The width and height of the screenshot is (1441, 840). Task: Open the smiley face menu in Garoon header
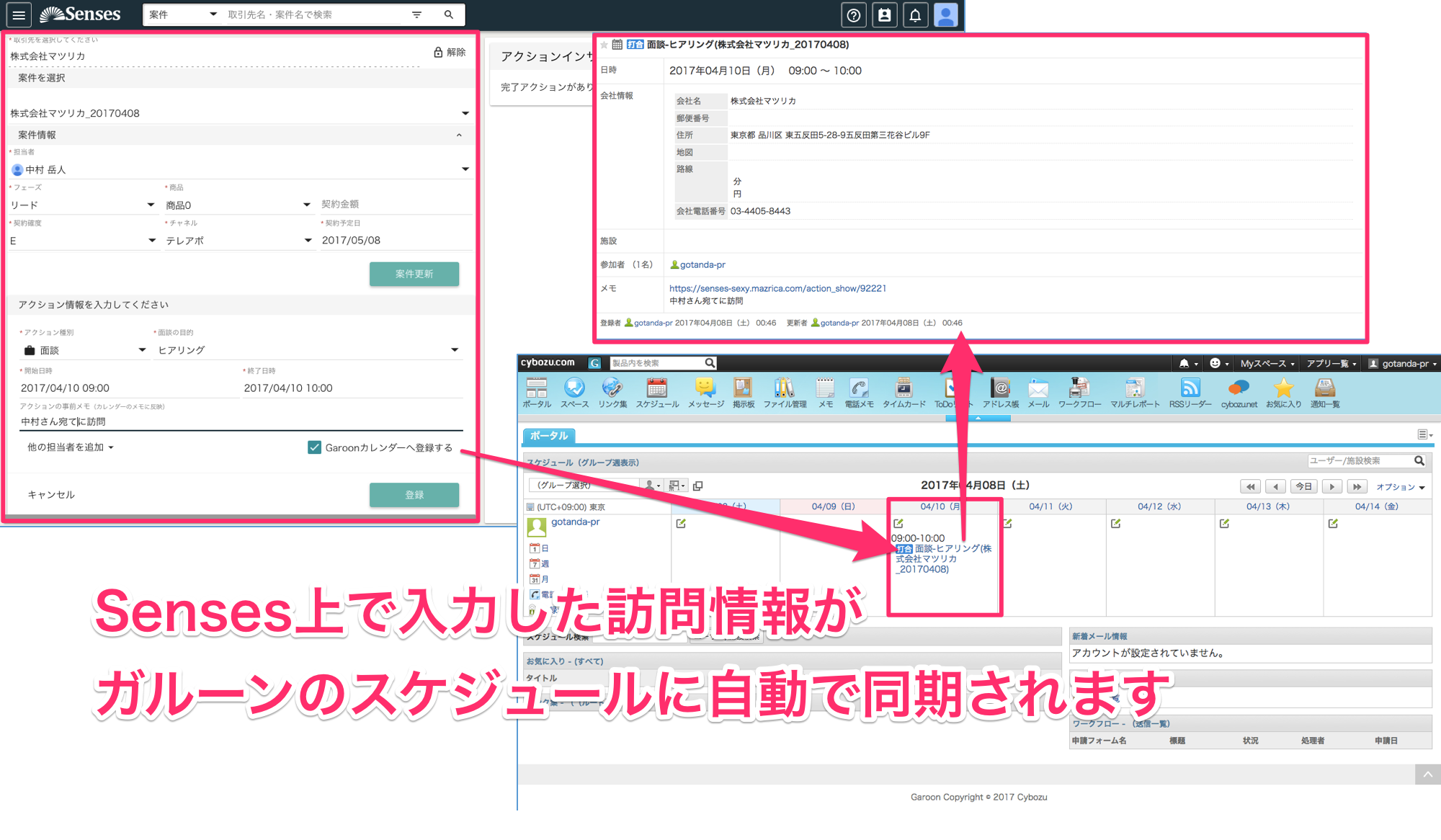(x=1219, y=363)
